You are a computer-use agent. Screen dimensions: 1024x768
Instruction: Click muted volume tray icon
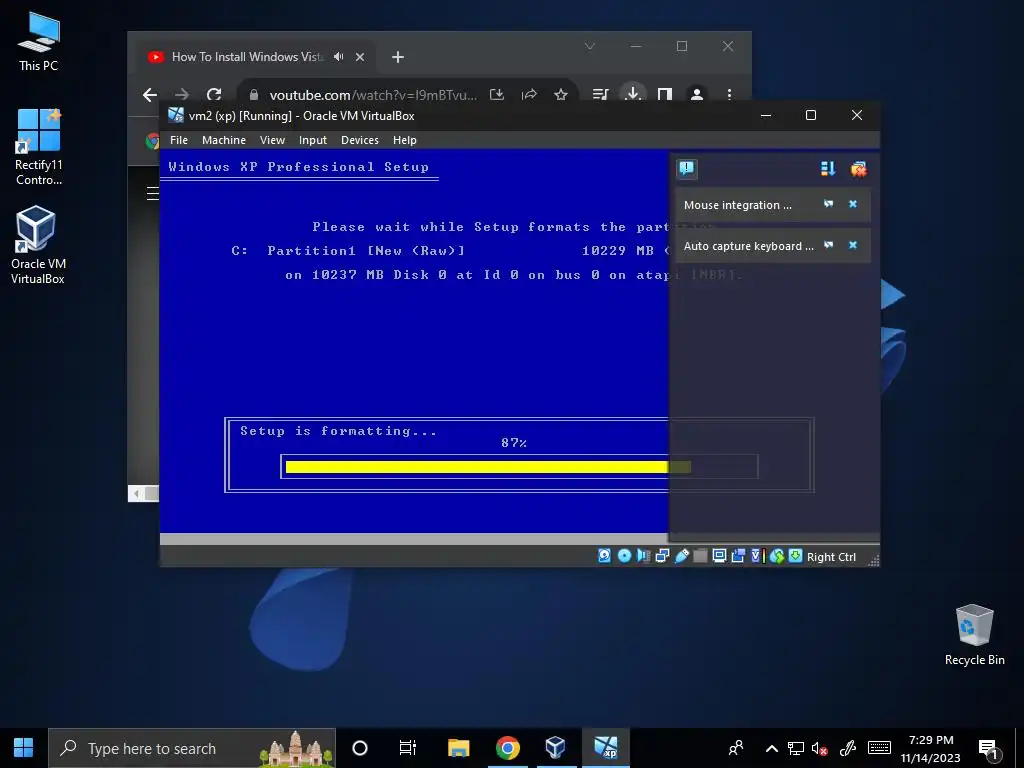coord(820,748)
